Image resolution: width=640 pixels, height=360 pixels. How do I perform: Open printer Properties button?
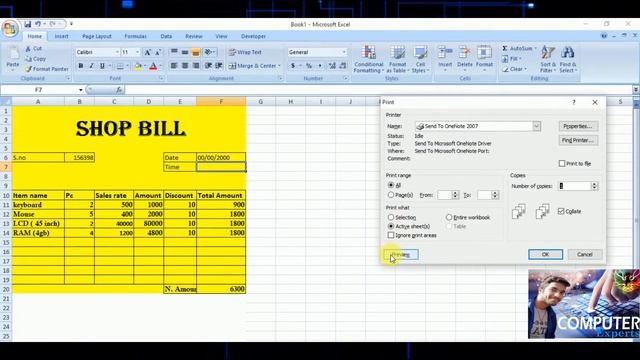(x=578, y=126)
